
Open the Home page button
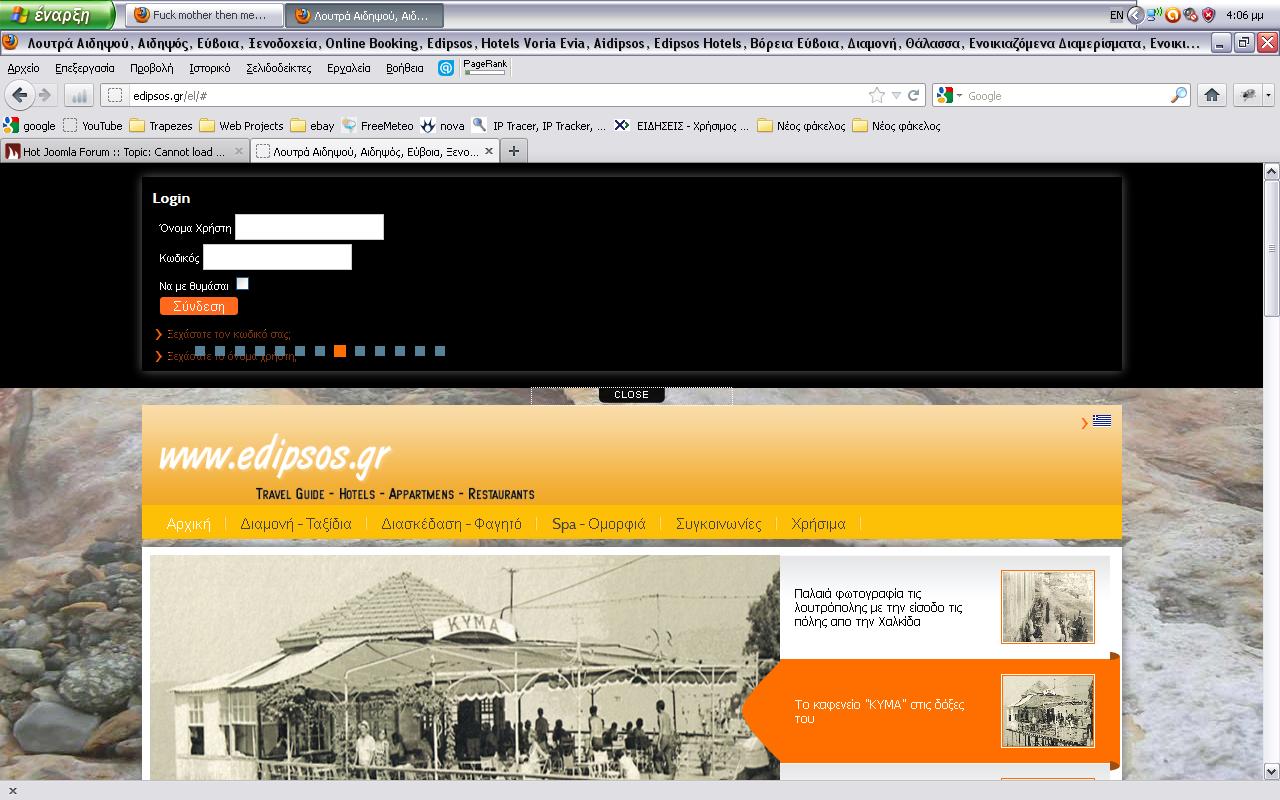pyautogui.click(x=1211, y=95)
